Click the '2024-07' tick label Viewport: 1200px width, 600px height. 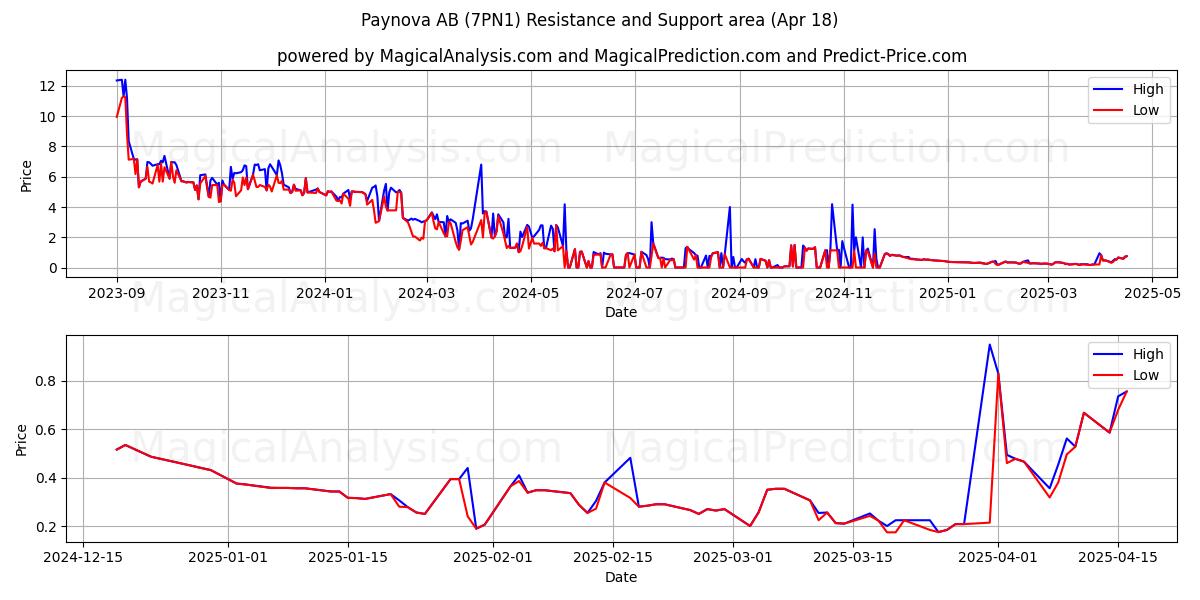pyautogui.click(x=634, y=293)
